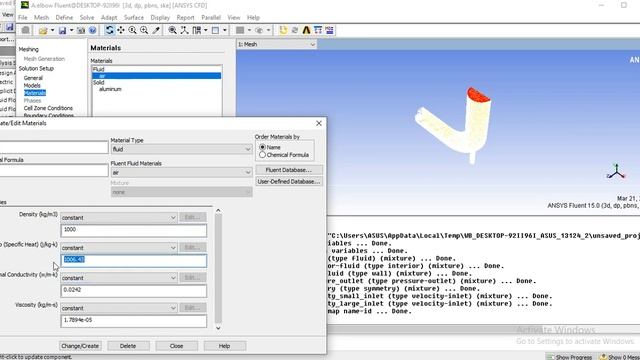Click the yellow hand toolbar icon
The height and width of the screenshot is (360, 640).
pyautogui.click(x=283, y=30)
